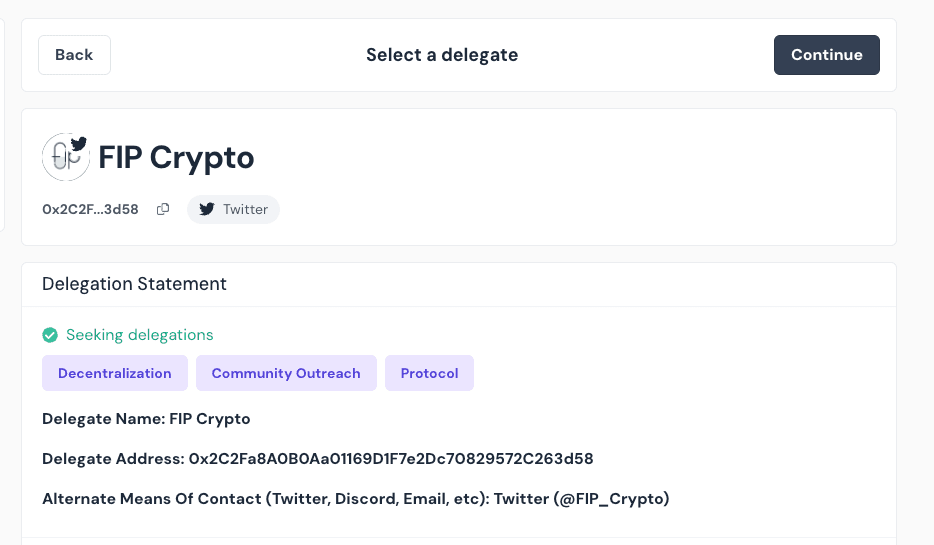This screenshot has height=545, width=934.
Task: Click the Seeking delegations status text
Action: [139, 335]
